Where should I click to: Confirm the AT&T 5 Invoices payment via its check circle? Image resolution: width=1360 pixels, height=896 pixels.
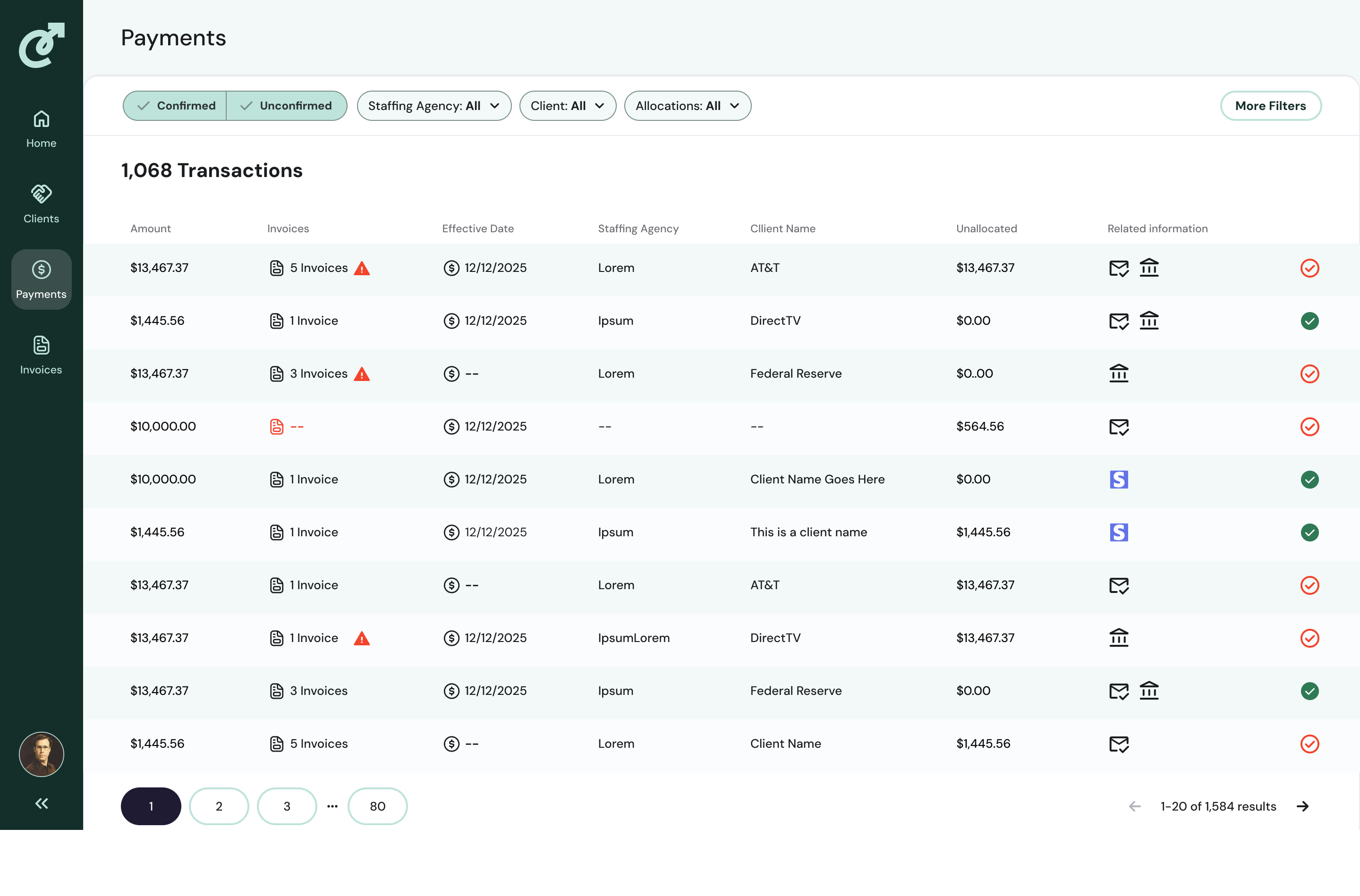(1309, 268)
